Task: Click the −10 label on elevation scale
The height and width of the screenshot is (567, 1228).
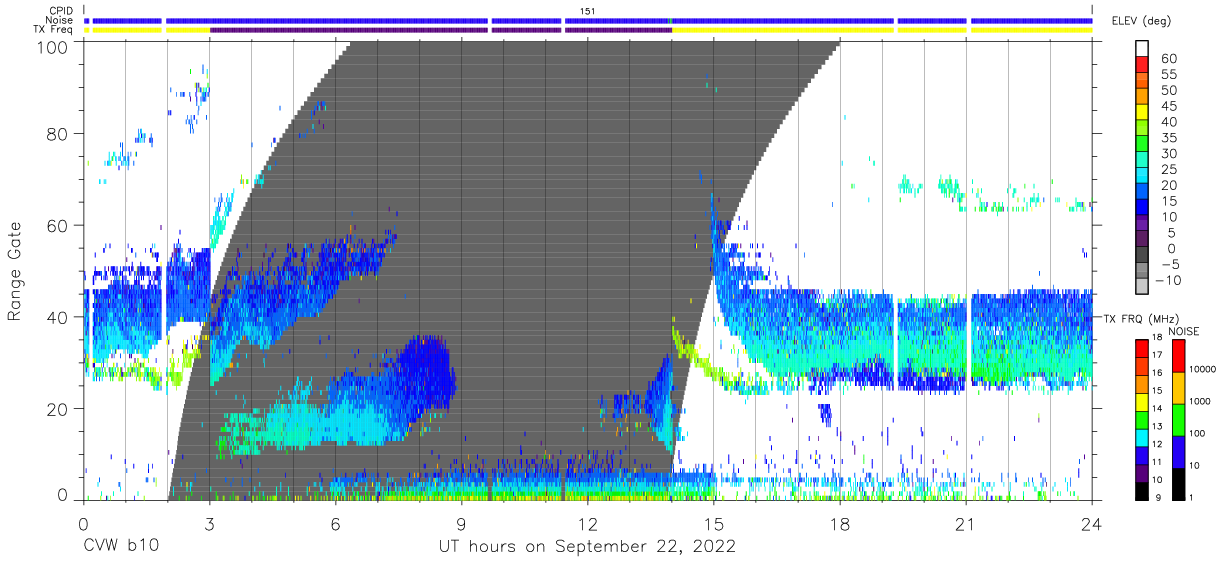Action: pyautogui.click(x=1168, y=280)
